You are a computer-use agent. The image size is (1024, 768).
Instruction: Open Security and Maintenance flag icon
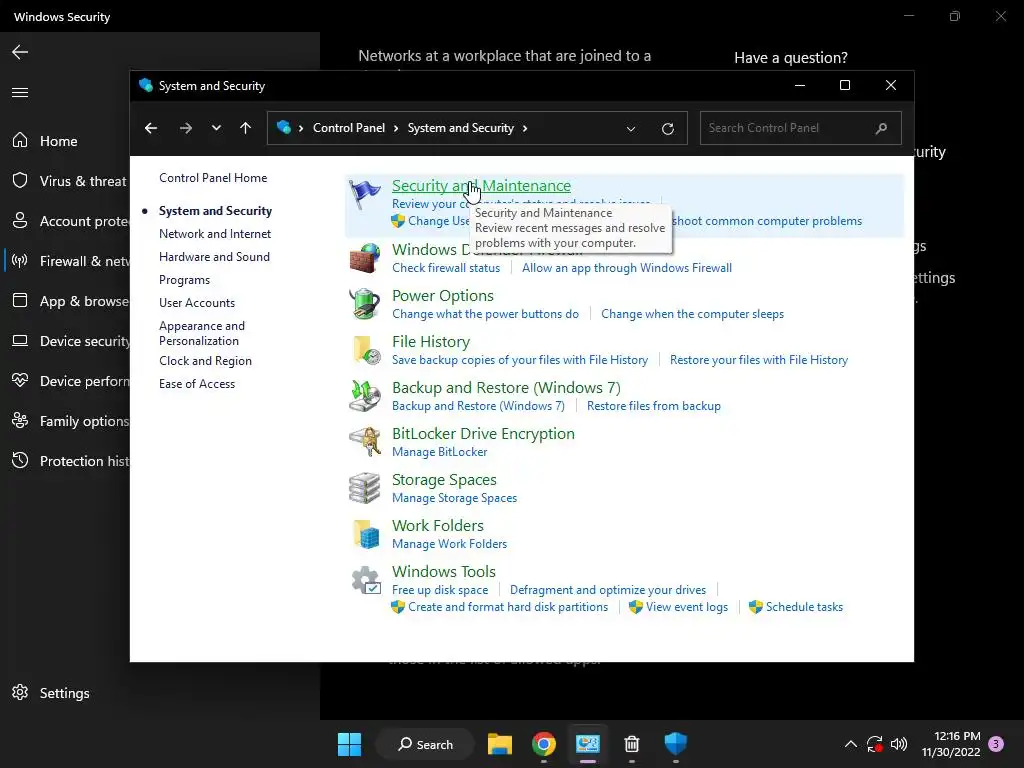pos(364,194)
